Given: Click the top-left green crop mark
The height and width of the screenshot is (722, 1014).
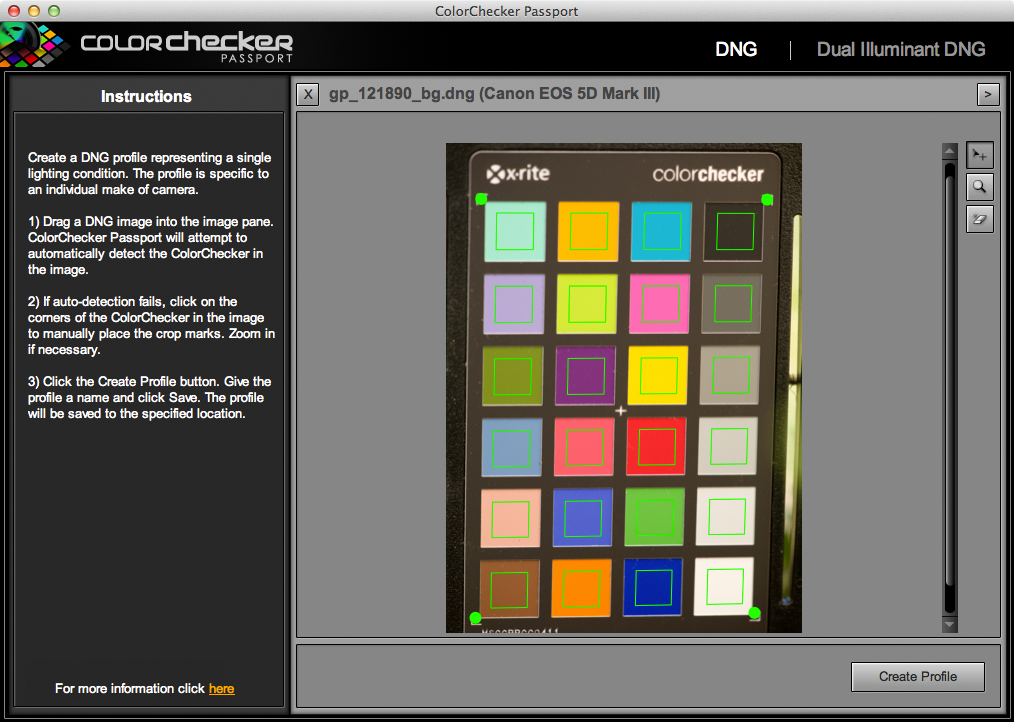Looking at the screenshot, I should click(481, 199).
